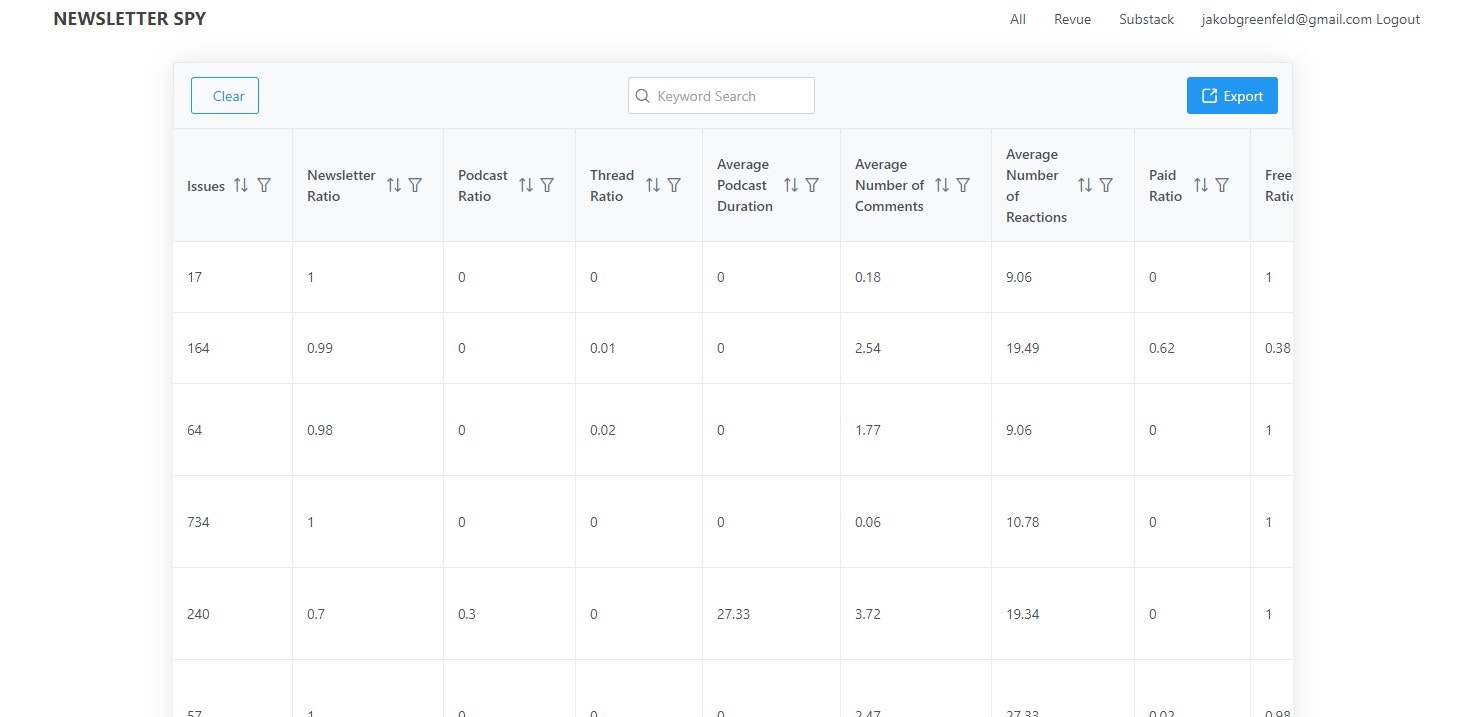Filter the Podcast Ratio column

click(x=547, y=185)
